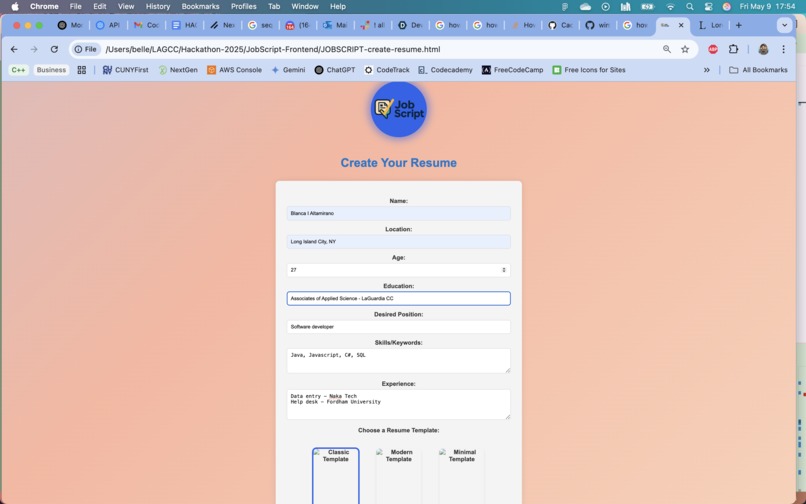The image size is (806, 504).
Task: Click the date and time in menu bar
Action: [767, 7]
